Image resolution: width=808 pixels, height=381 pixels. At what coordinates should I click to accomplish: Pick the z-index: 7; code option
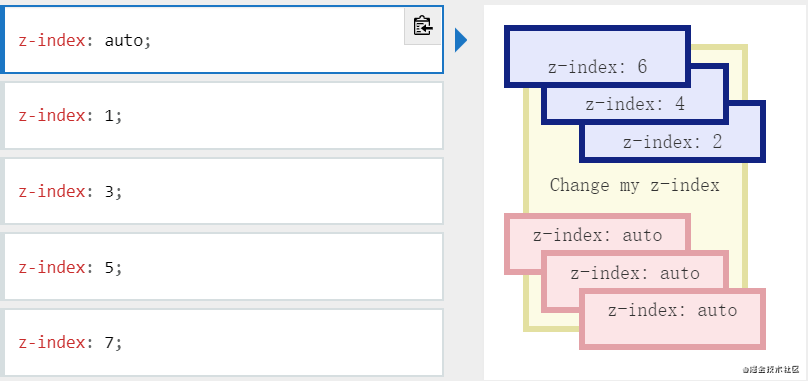click(223, 342)
